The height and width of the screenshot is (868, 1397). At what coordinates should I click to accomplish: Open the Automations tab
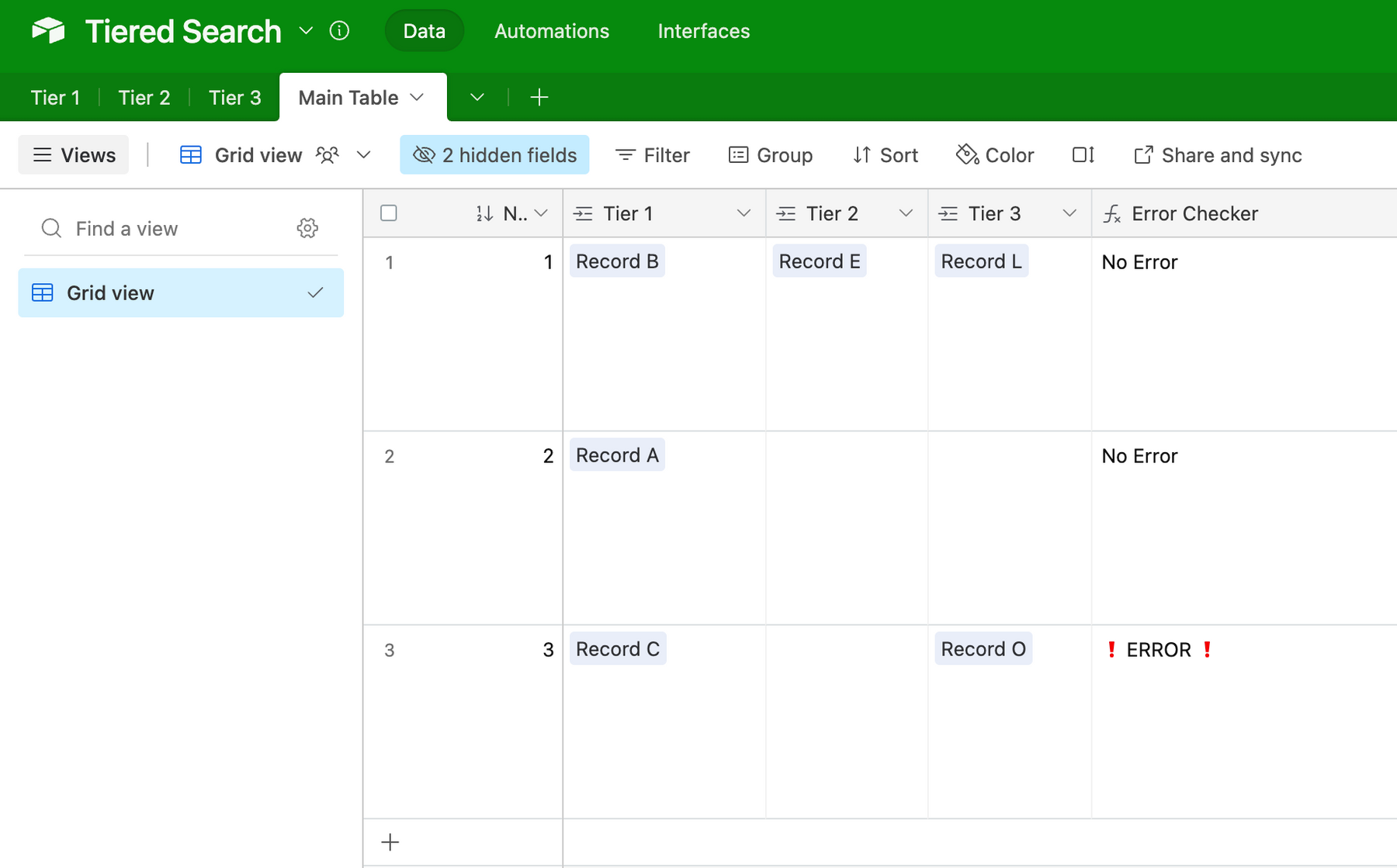click(x=552, y=31)
